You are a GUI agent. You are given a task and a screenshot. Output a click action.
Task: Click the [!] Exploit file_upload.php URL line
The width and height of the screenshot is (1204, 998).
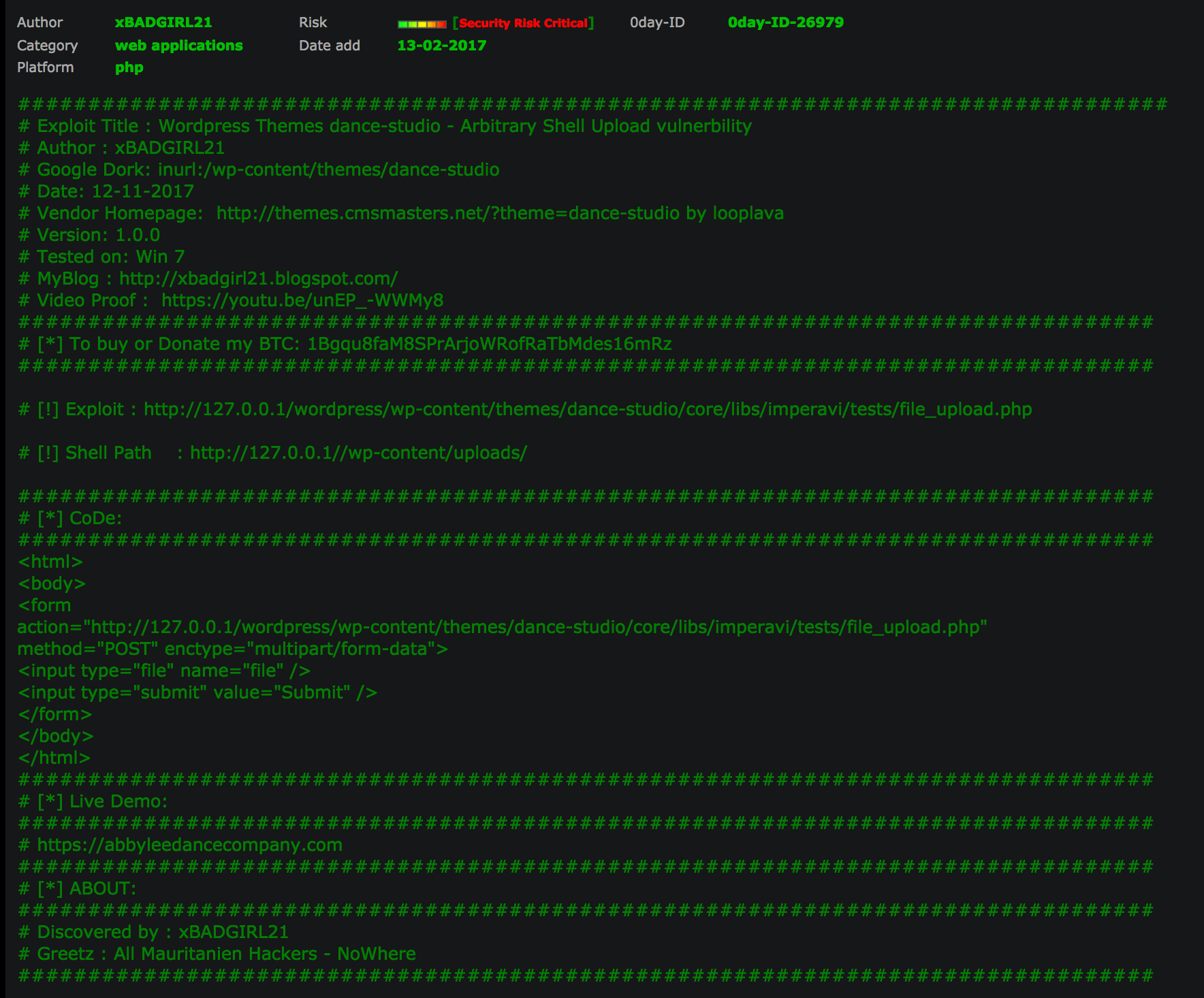[524, 409]
